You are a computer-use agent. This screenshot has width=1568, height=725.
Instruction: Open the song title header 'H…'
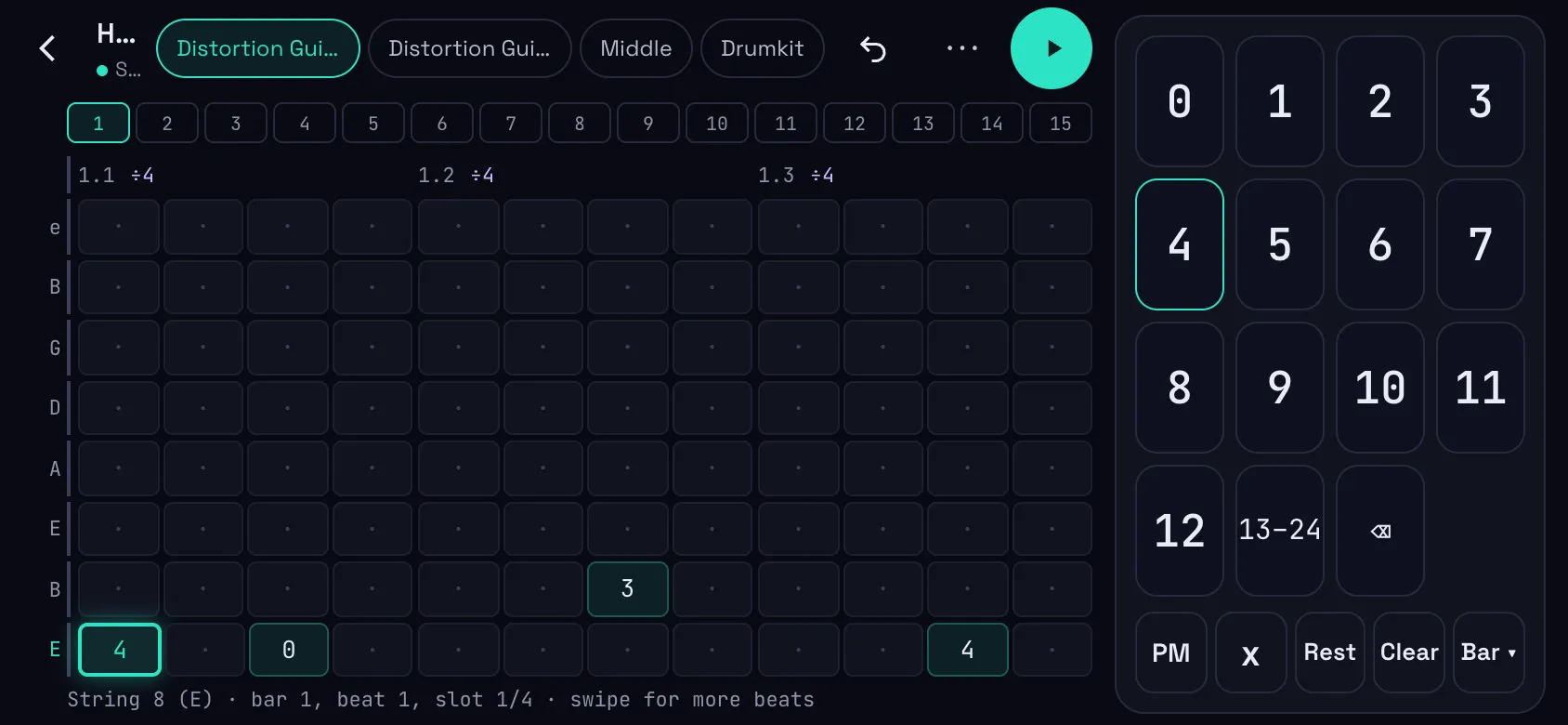116,35
